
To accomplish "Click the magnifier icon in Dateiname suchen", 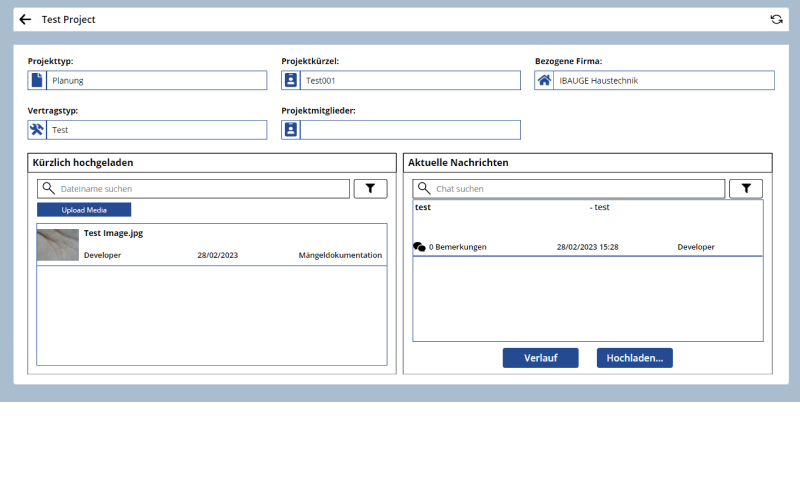I will coord(48,188).
